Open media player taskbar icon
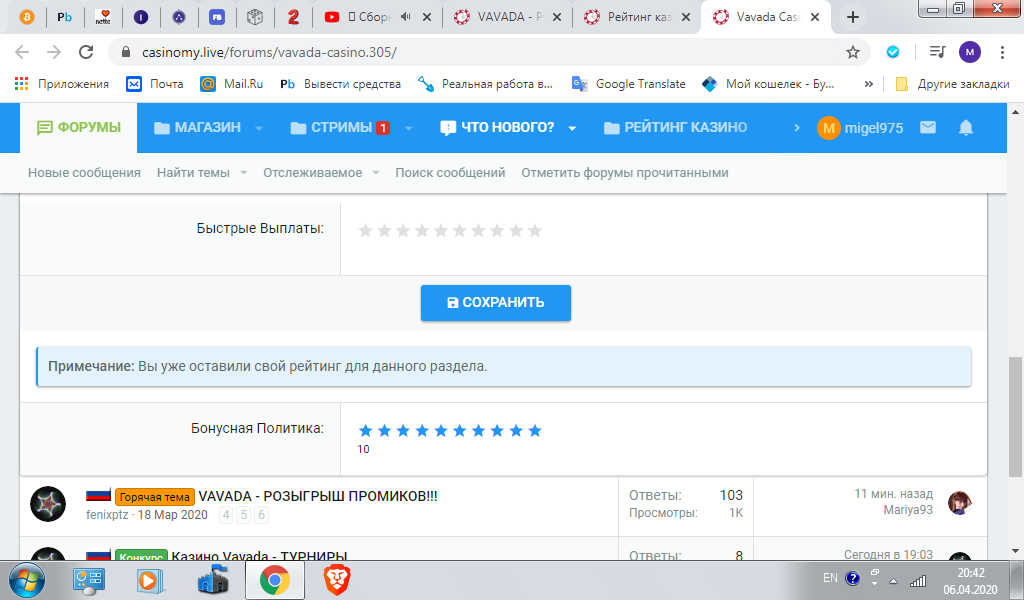This screenshot has width=1024, height=600. pos(150,580)
